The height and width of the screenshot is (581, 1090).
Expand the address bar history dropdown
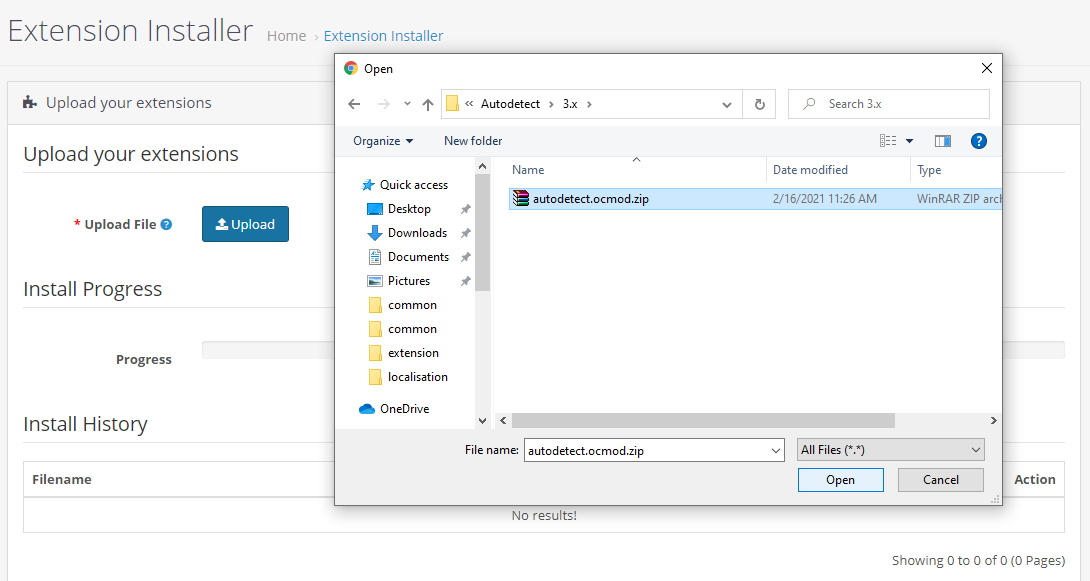coord(726,104)
